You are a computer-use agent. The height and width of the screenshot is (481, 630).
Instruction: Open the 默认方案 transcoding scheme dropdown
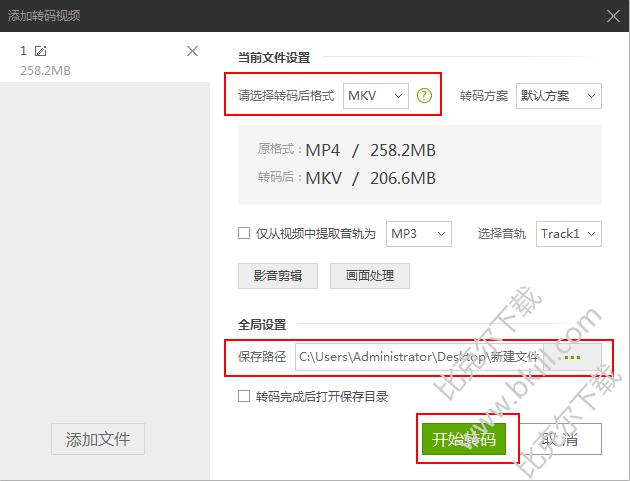[558, 96]
